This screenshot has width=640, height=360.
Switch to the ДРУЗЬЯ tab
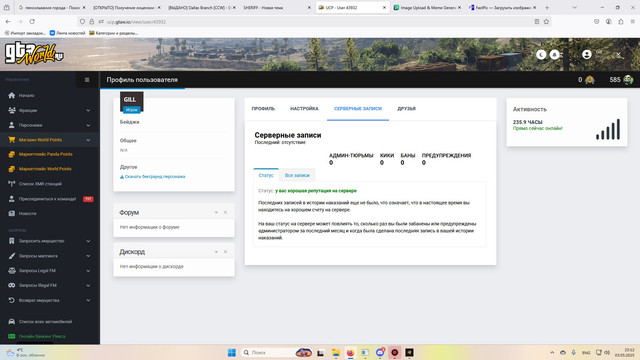[407, 109]
